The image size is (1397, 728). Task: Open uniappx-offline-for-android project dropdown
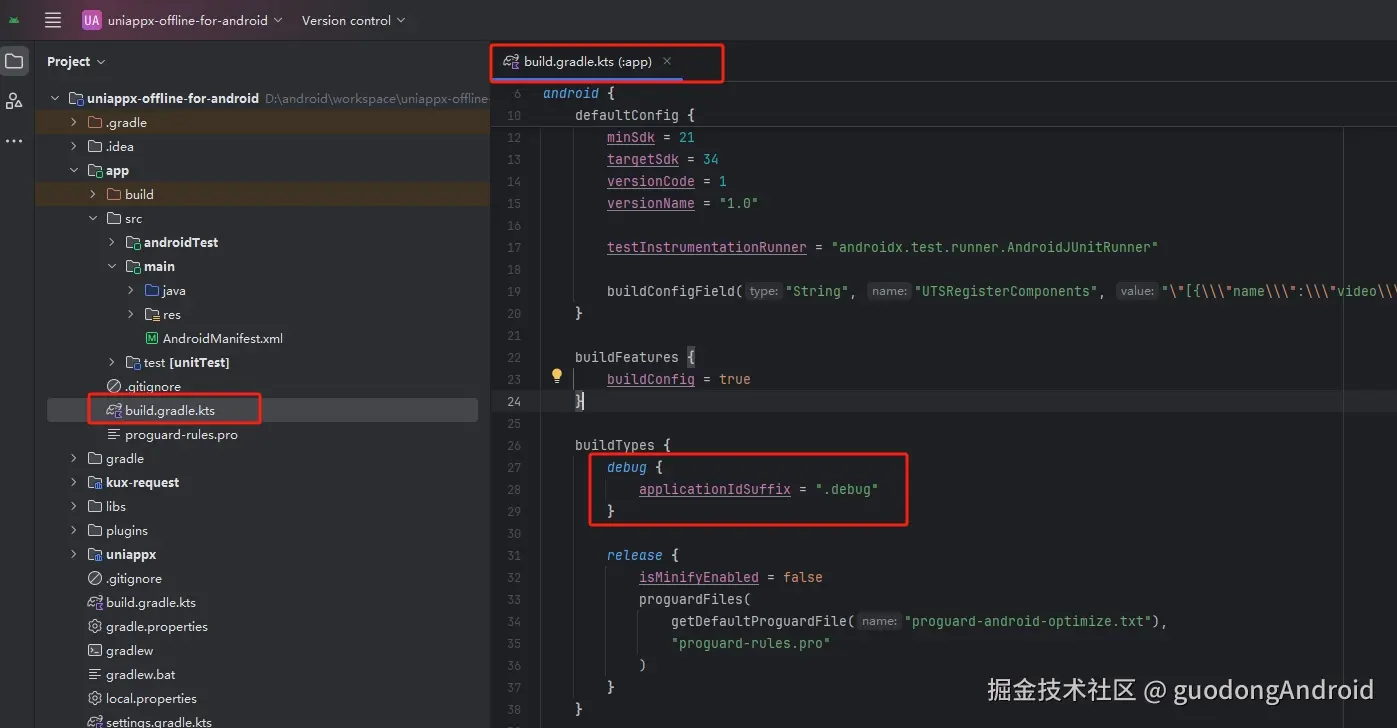tap(195, 20)
